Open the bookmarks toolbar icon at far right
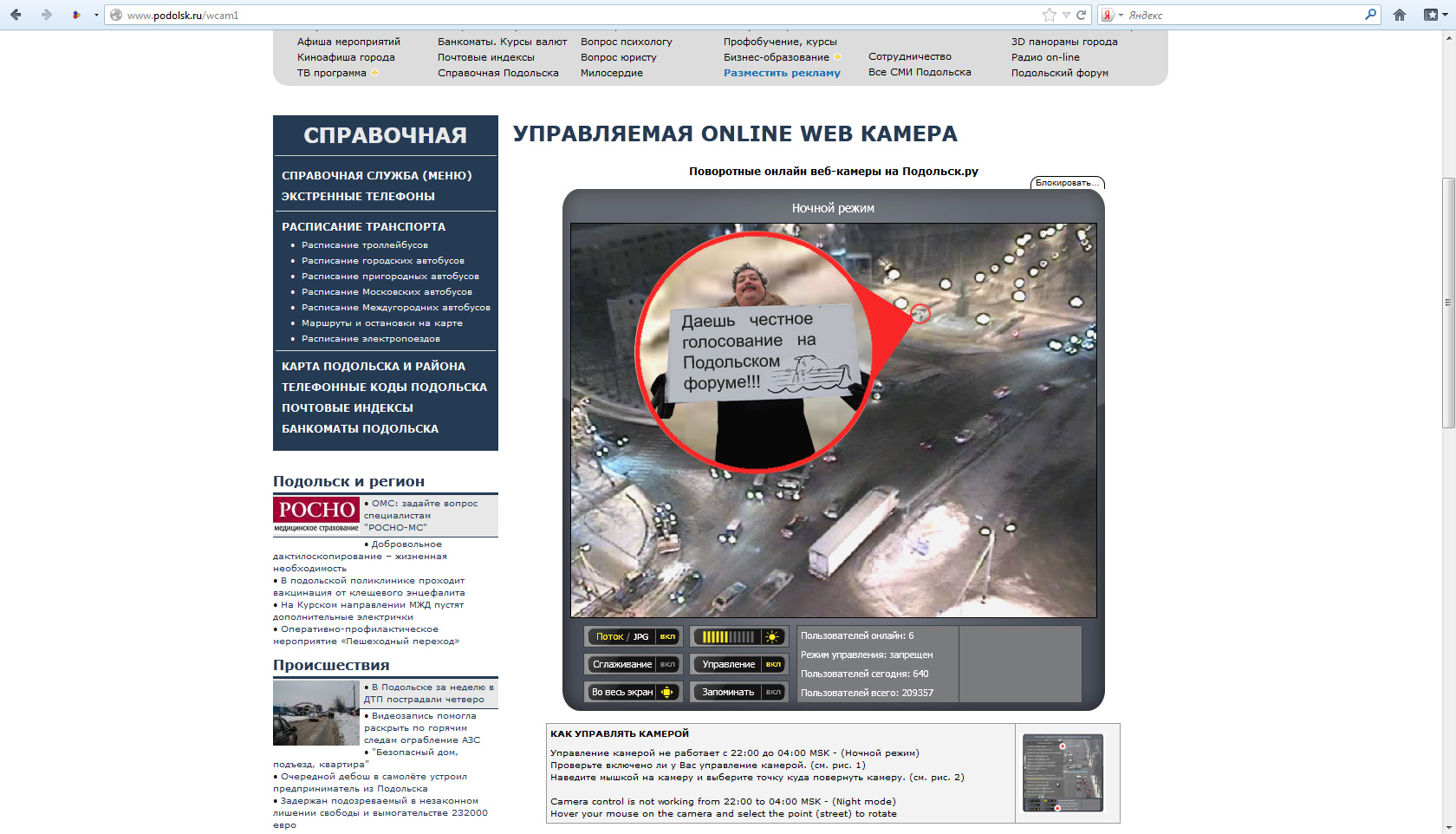 pos(1431,15)
